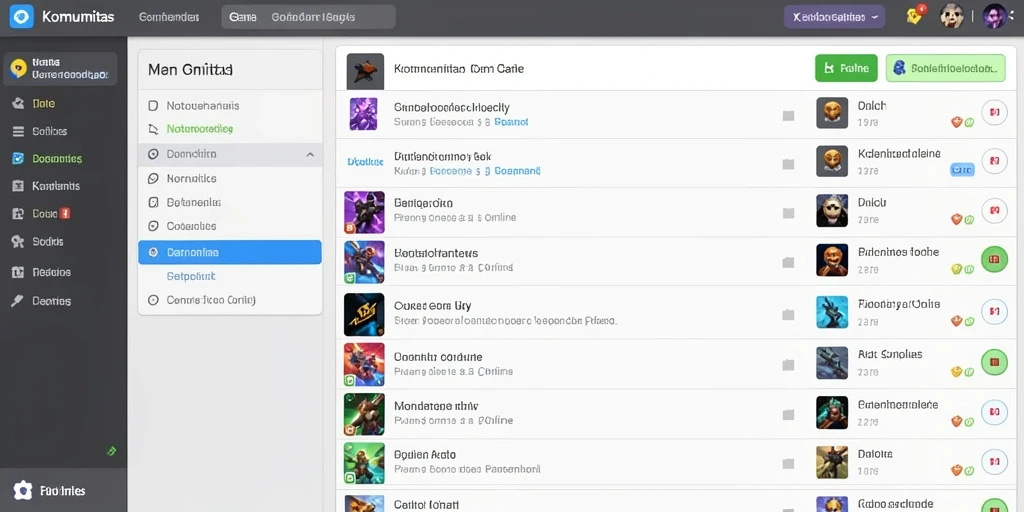Viewport: 1024px width, 512px height.
Task: Click the Ait Sunolies user name
Action: tap(890, 355)
